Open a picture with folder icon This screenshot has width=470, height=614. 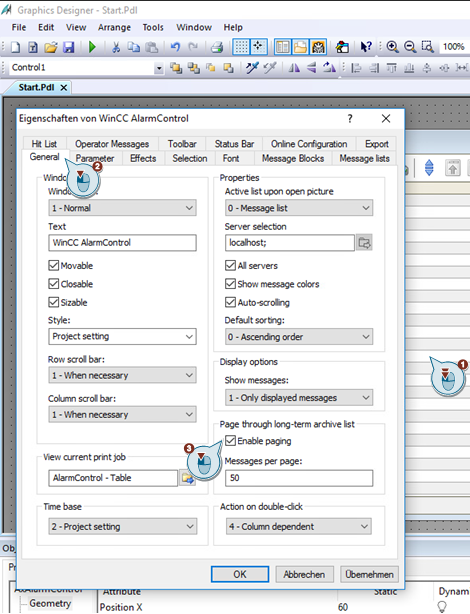click(x=51, y=47)
